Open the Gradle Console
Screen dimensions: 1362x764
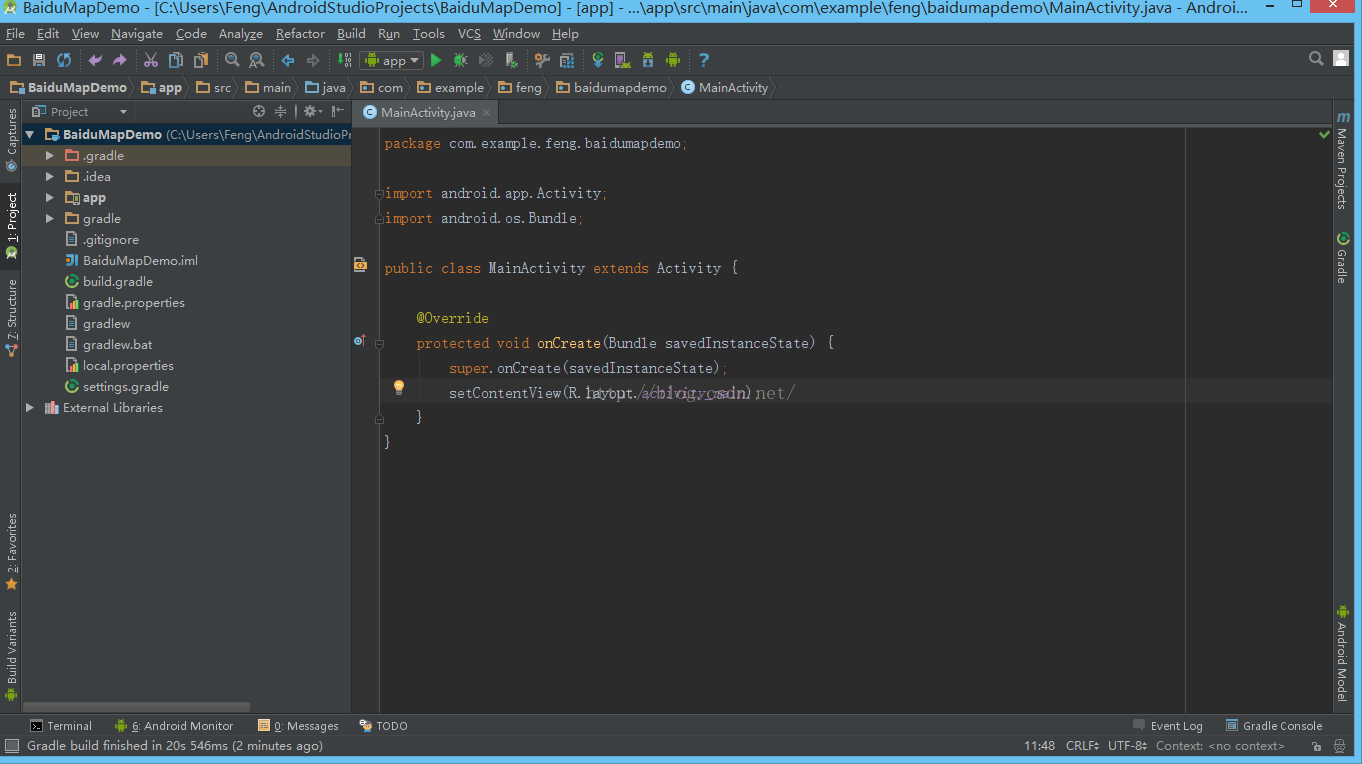(x=1273, y=726)
